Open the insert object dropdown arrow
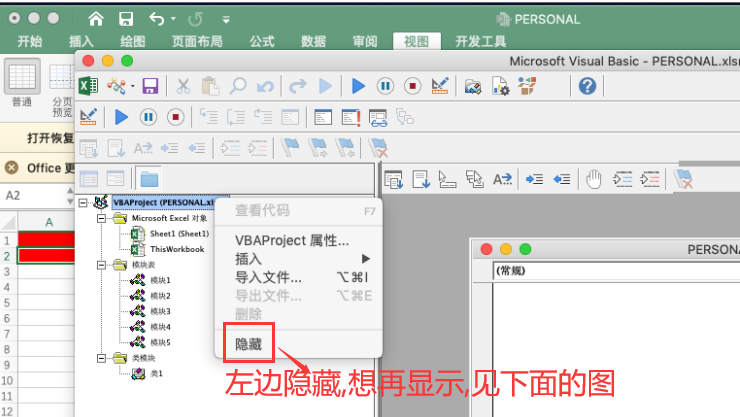Screen dimensions: 740x417 [x=133, y=86]
